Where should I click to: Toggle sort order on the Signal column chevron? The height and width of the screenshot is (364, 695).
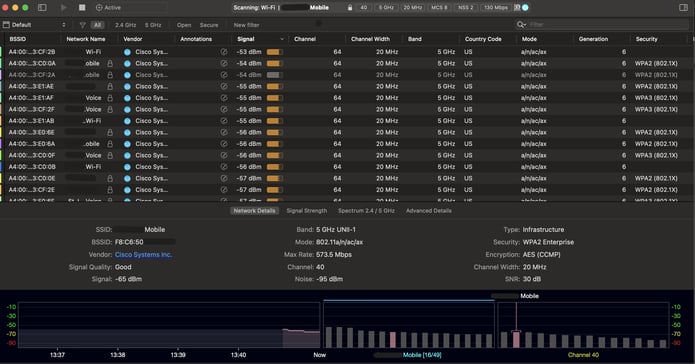click(x=282, y=39)
